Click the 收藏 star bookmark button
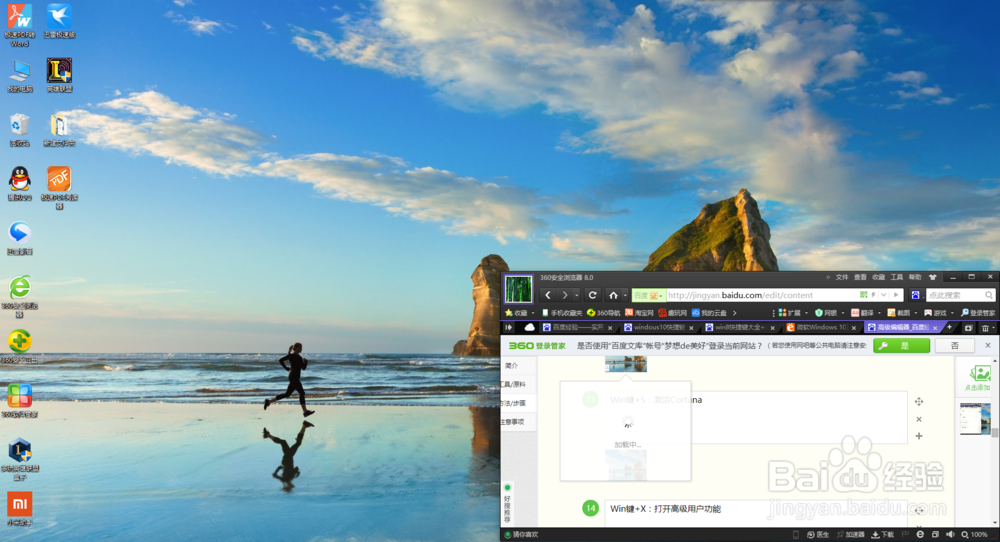This screenshot has width=1000, height=542. click(x=517, y=313)
